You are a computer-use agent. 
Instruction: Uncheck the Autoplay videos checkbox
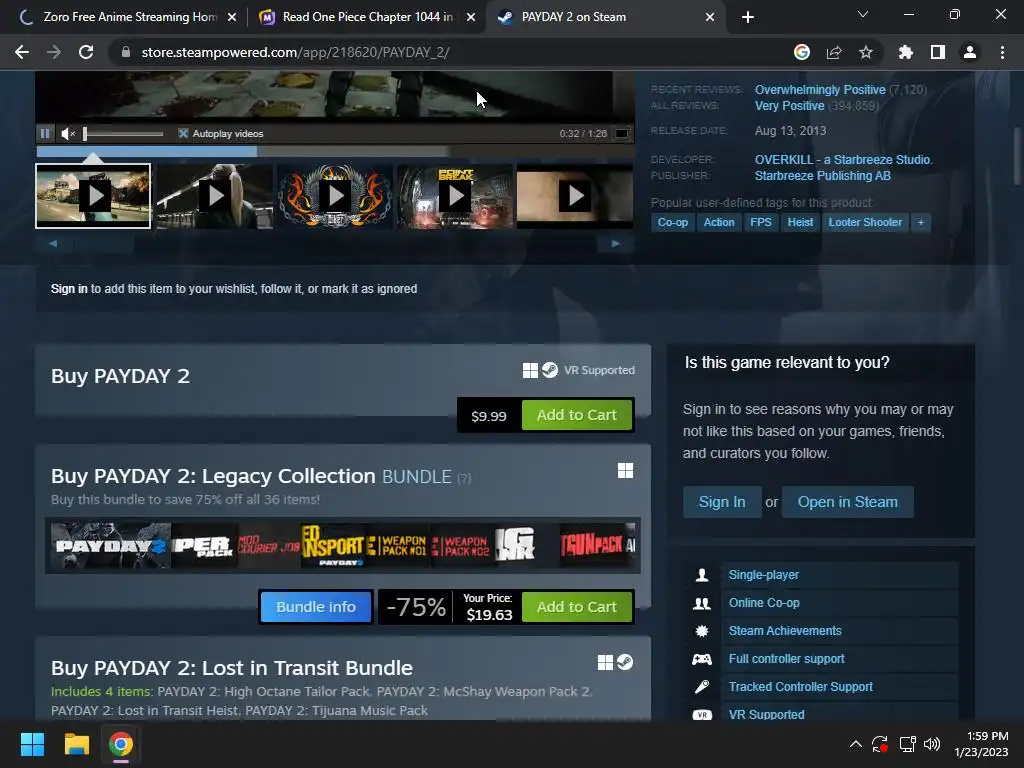pyautogui.click(x=184, y=133)
